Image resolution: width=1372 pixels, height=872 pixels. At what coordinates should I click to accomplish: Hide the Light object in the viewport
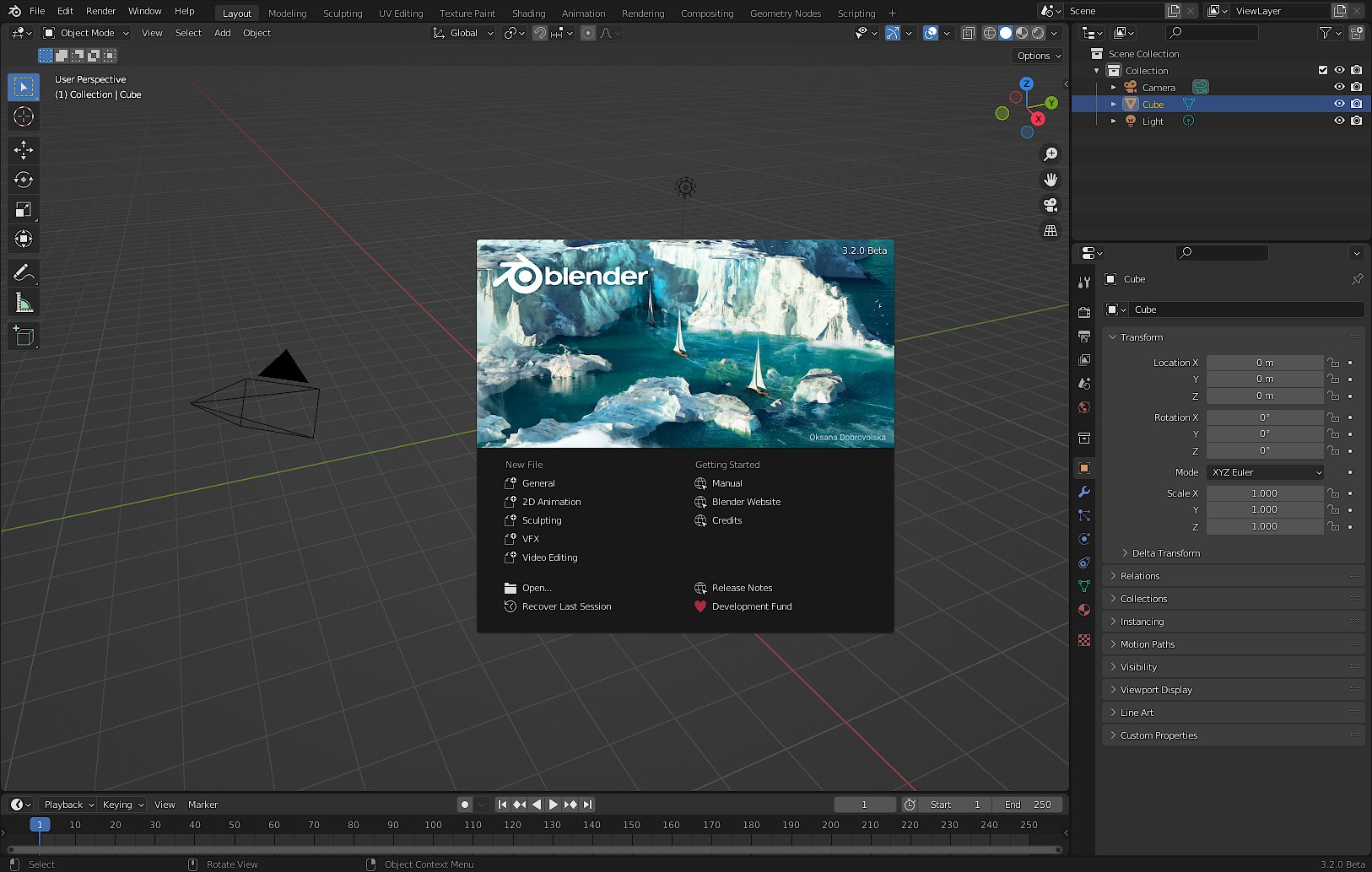click(1339, 121)
